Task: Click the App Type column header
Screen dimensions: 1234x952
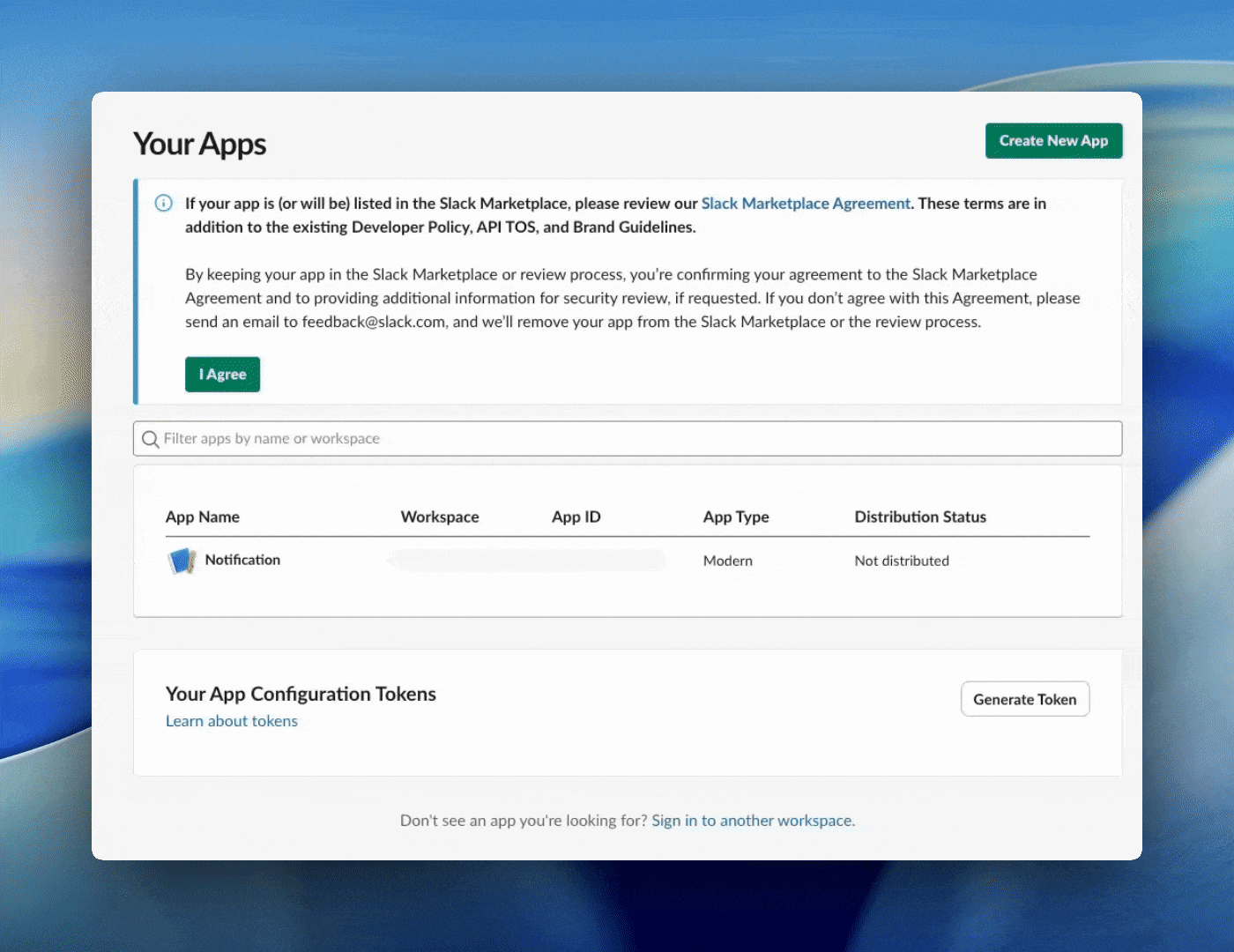Action: point(736,517)
